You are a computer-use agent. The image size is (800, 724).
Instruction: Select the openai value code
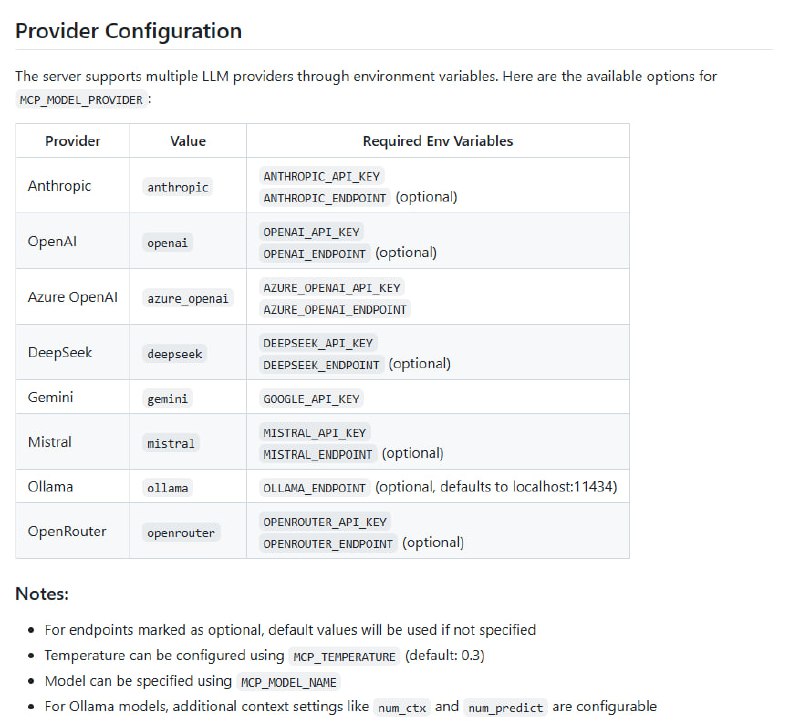168,243
